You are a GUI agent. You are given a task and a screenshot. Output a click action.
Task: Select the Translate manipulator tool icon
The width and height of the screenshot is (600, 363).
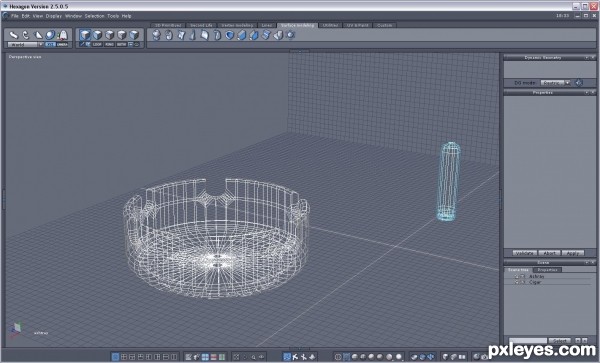click(x=14, y=35)
